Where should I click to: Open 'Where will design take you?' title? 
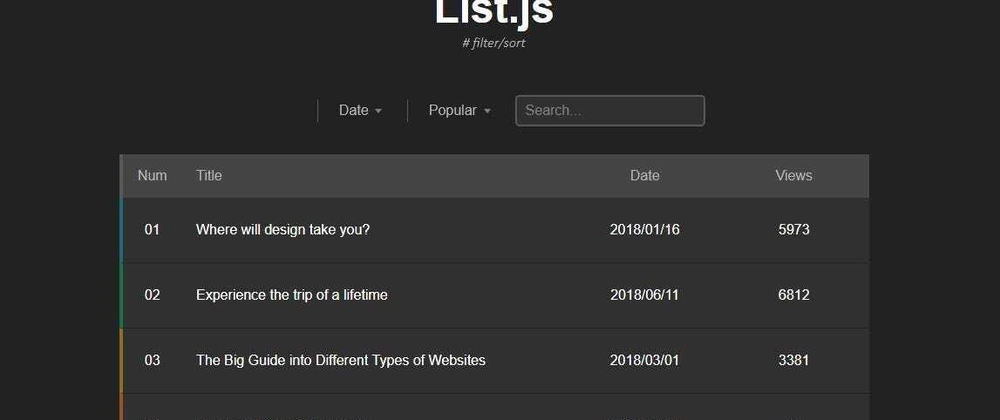coord(283,229)
